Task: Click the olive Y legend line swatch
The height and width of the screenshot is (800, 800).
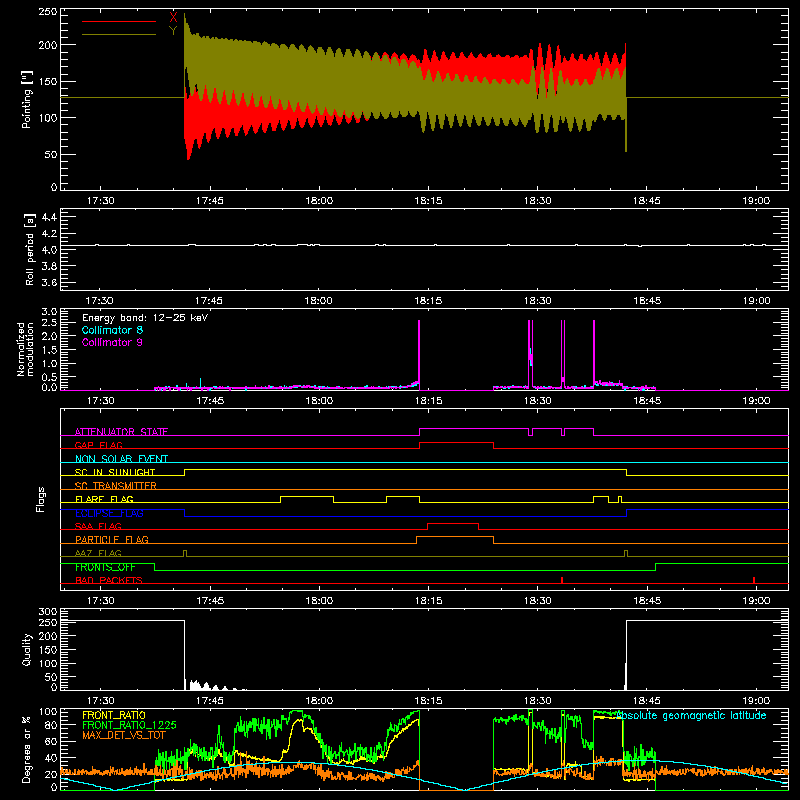Action: click(x=119, y=35)
